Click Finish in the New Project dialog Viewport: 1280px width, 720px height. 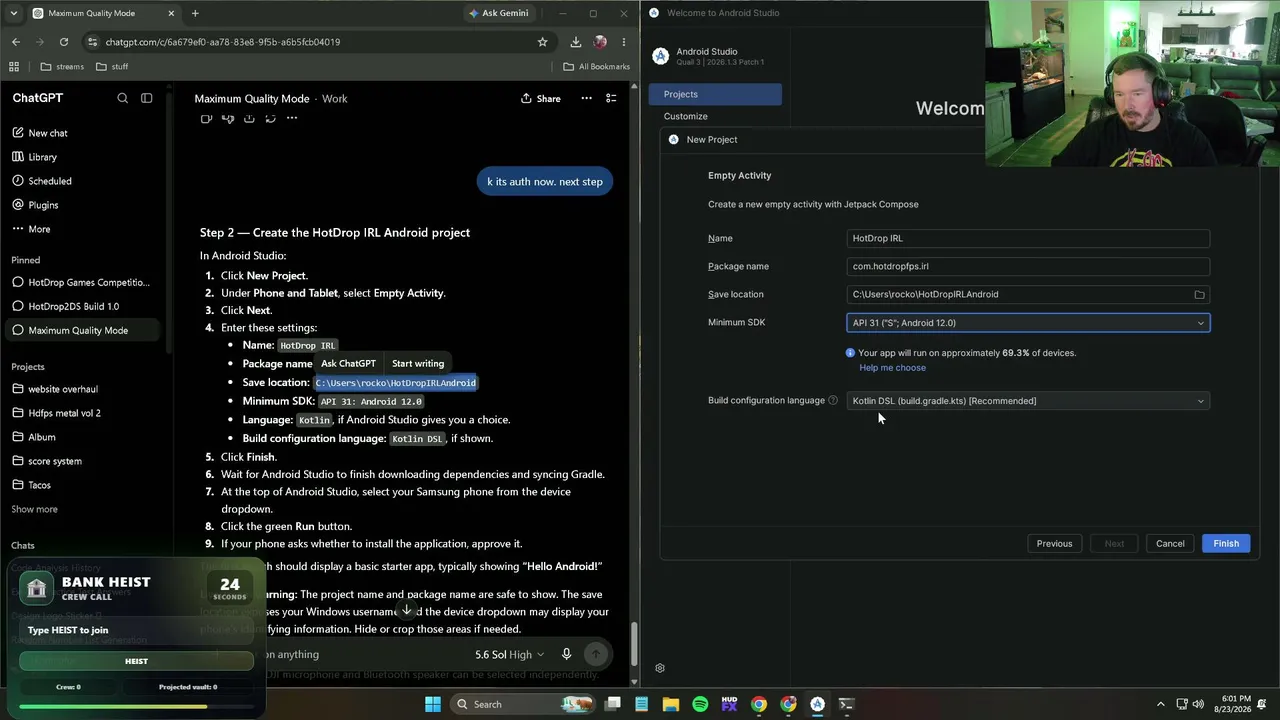pos(1226,544)
